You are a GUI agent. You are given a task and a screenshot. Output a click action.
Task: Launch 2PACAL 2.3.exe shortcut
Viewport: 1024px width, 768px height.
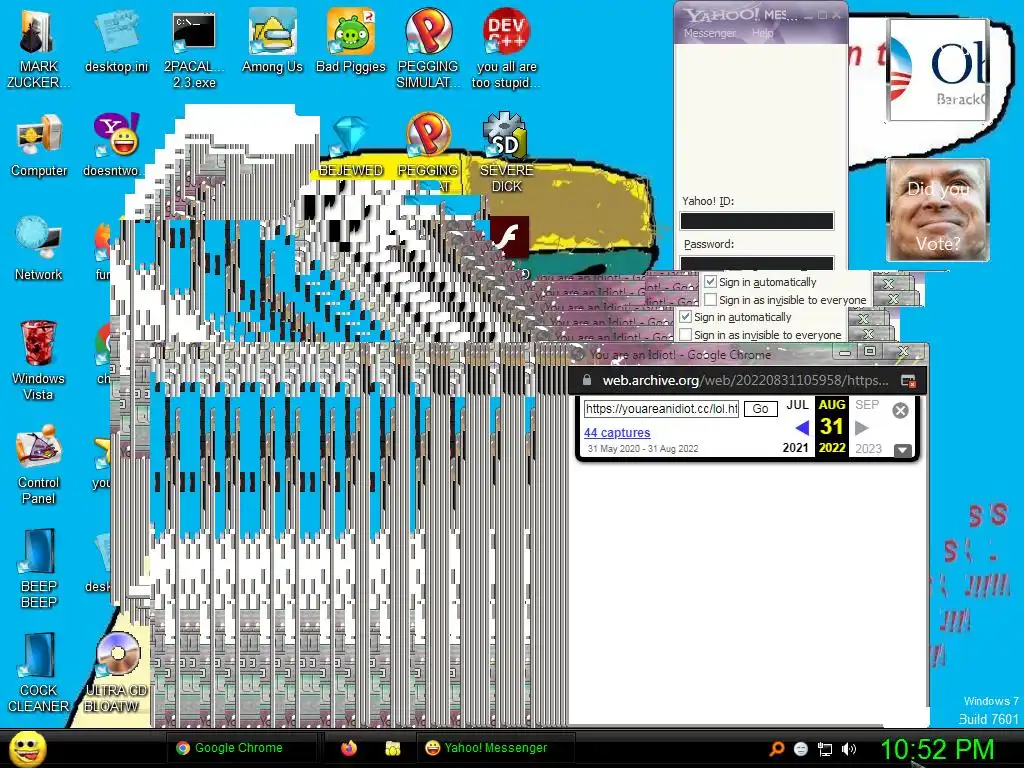[x=194, y=47]
